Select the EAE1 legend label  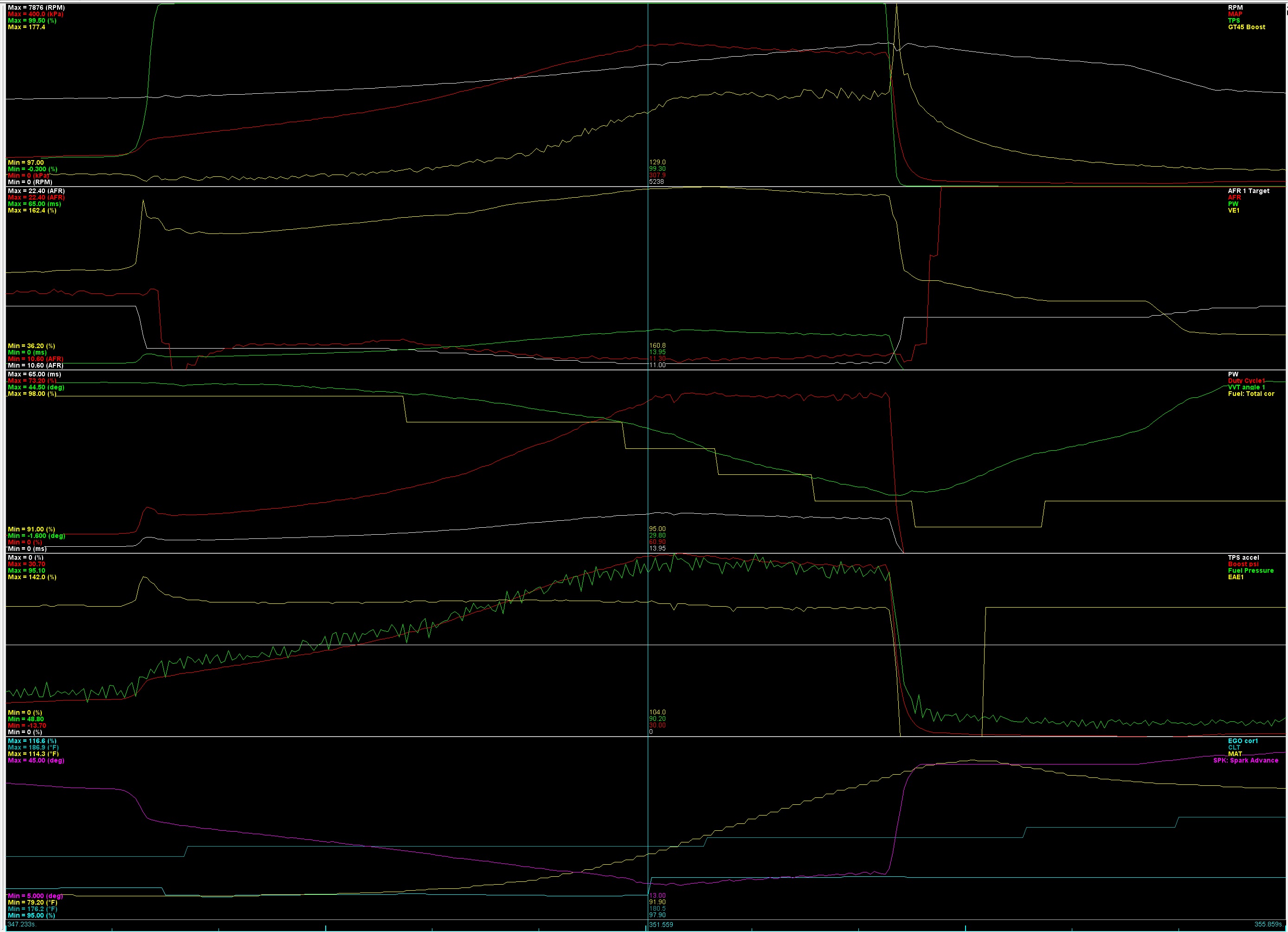[x=1235, y=577]
